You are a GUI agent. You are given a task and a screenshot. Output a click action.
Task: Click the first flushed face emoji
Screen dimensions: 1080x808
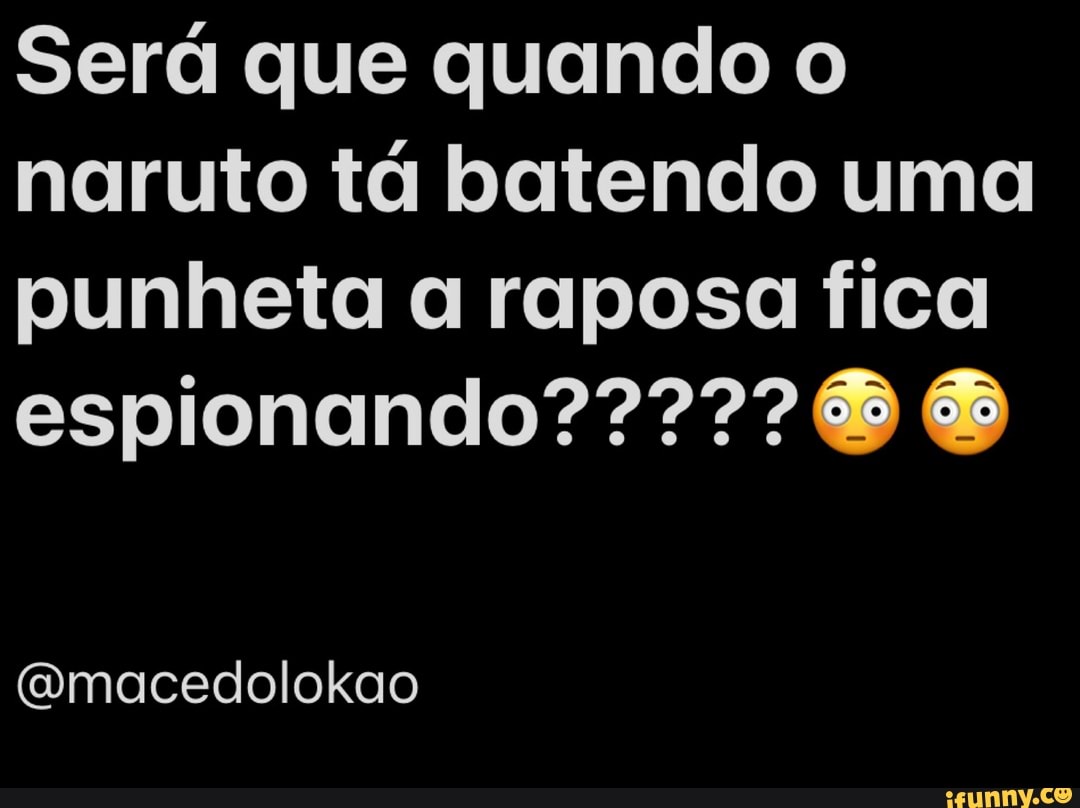pyautogui.click(x=856, y=411)
